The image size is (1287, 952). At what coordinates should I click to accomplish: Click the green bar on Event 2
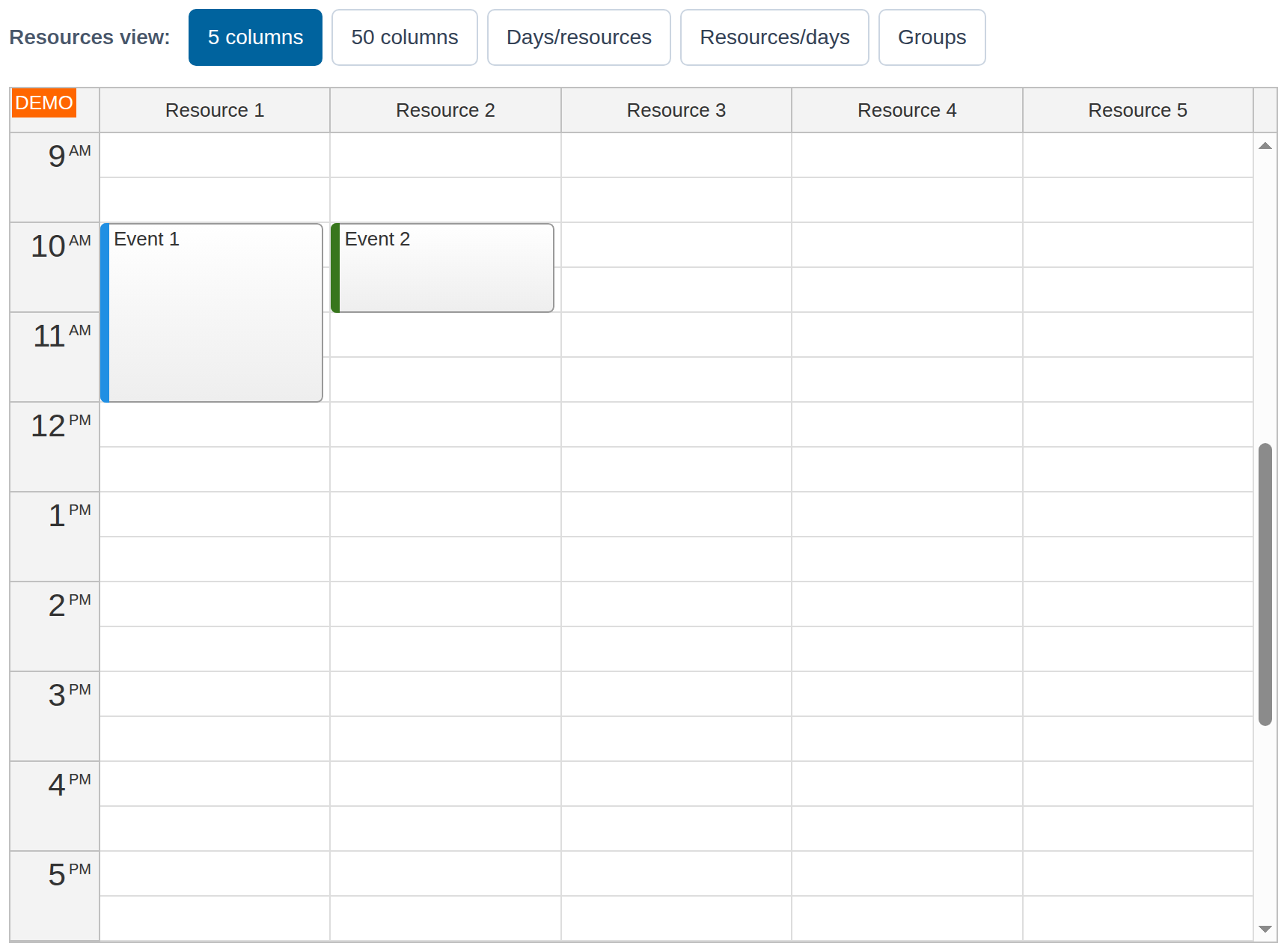point(335,268)
